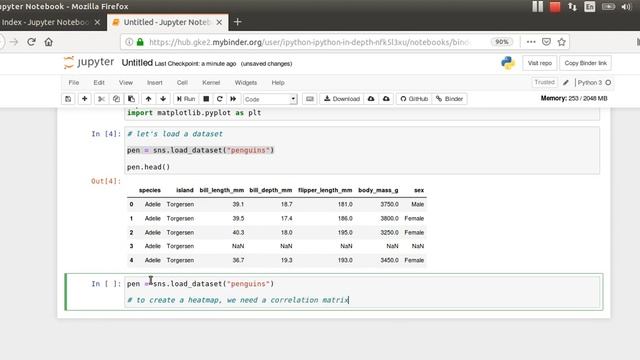Run the selected cell
Image resolution: width=640 pixels, height=360 pixels.
tap(186, 99)
